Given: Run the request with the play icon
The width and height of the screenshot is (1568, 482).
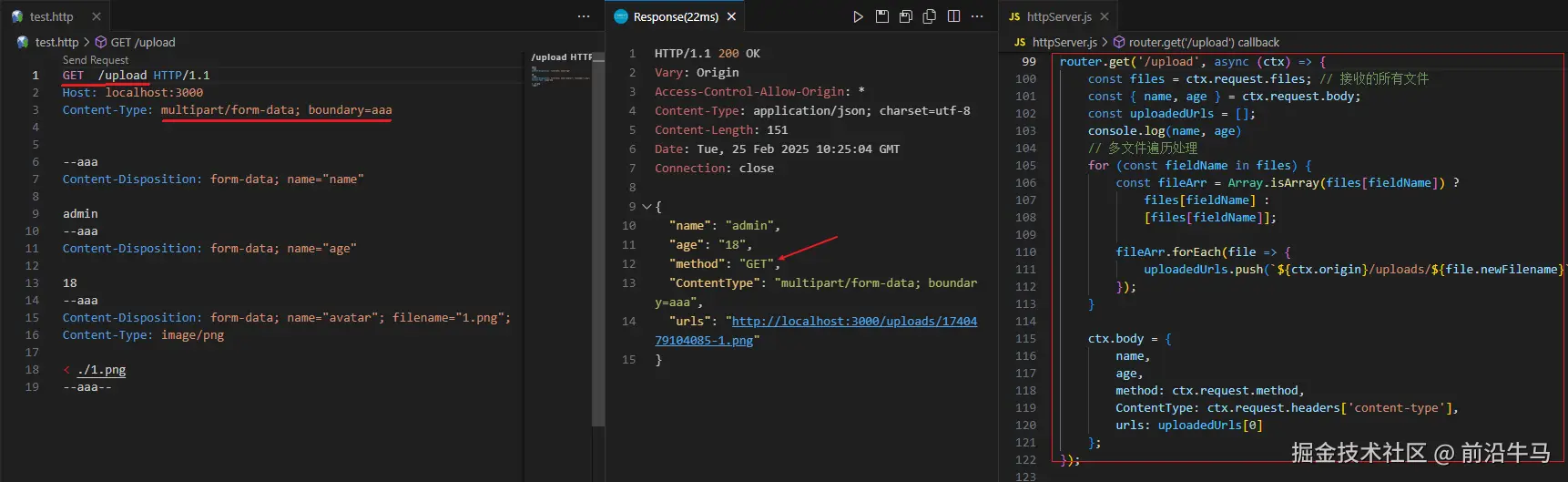Looking at the screenshot, I should [x=858, y=16].
